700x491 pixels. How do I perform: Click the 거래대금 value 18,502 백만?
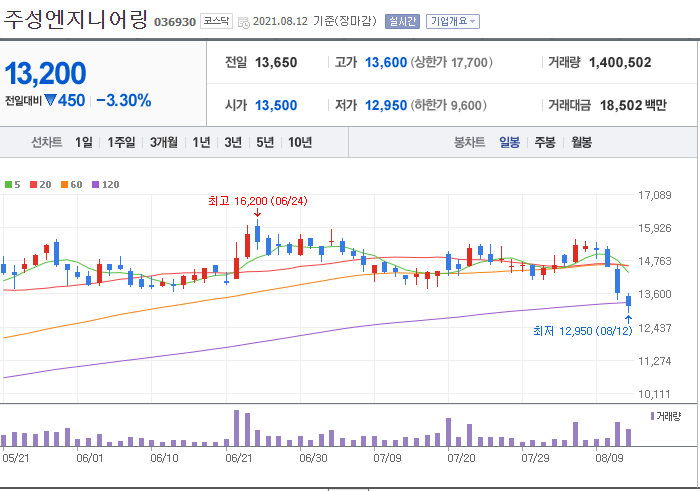[633, 105]
